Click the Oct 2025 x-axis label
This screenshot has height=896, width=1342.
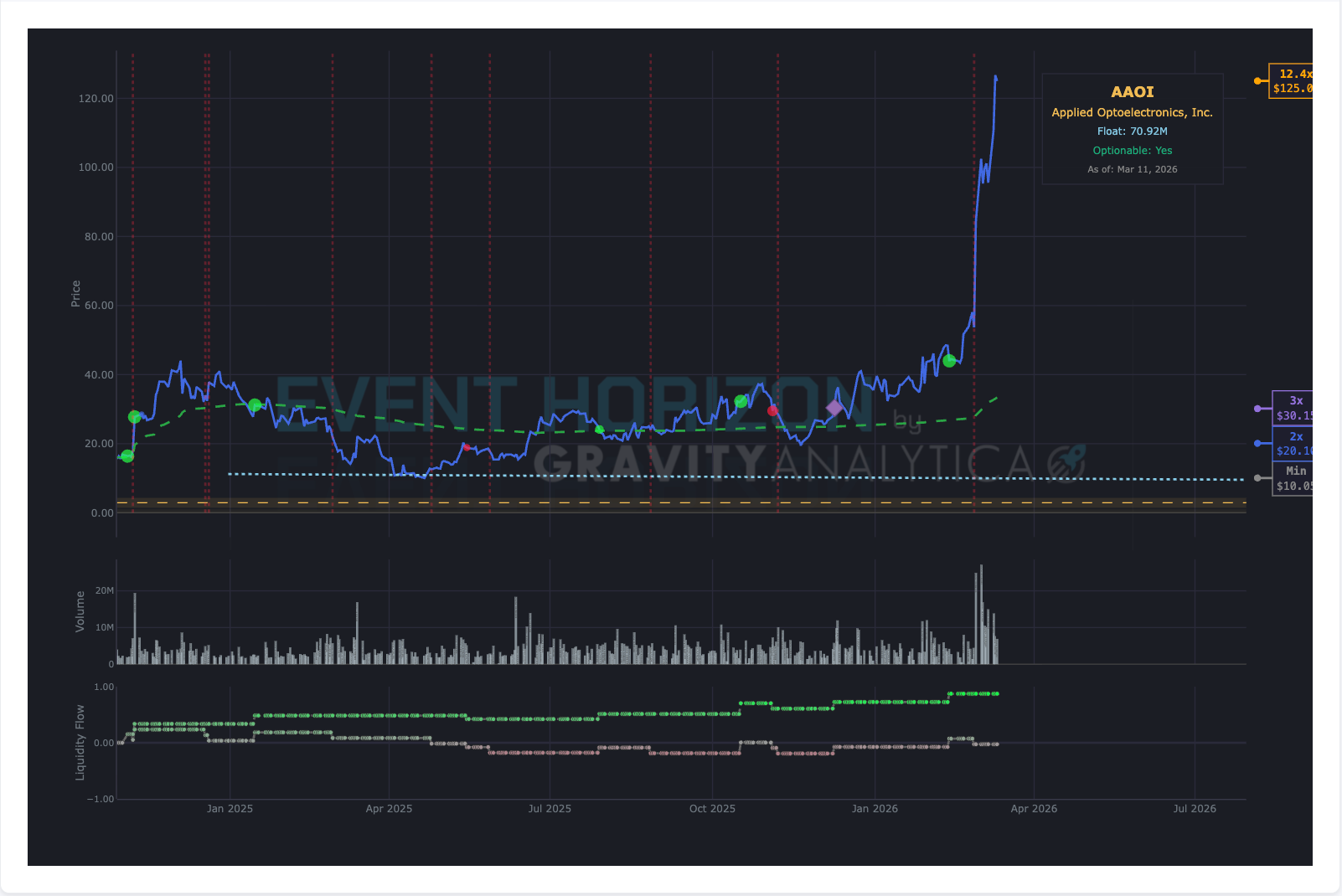click(712, 809)
